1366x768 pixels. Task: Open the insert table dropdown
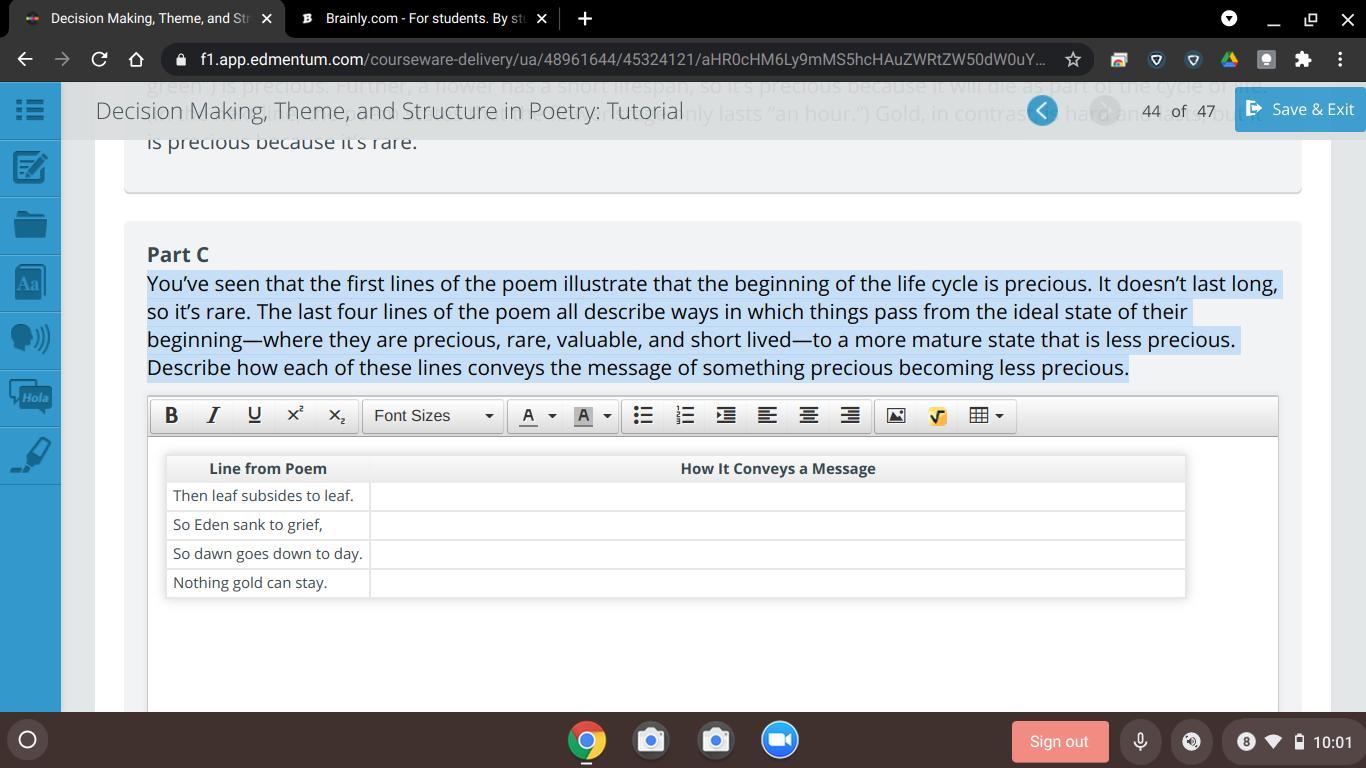(987, 416)
